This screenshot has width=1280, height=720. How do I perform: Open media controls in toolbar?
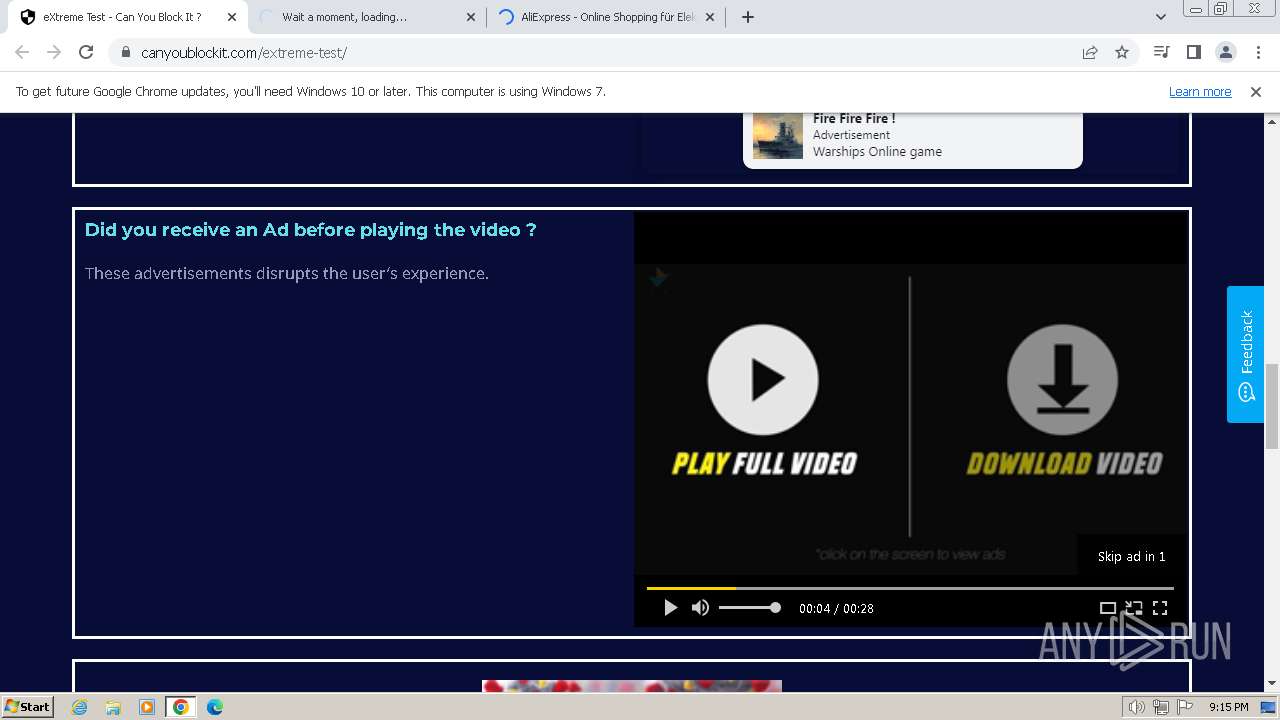(x=1161, y=52)
